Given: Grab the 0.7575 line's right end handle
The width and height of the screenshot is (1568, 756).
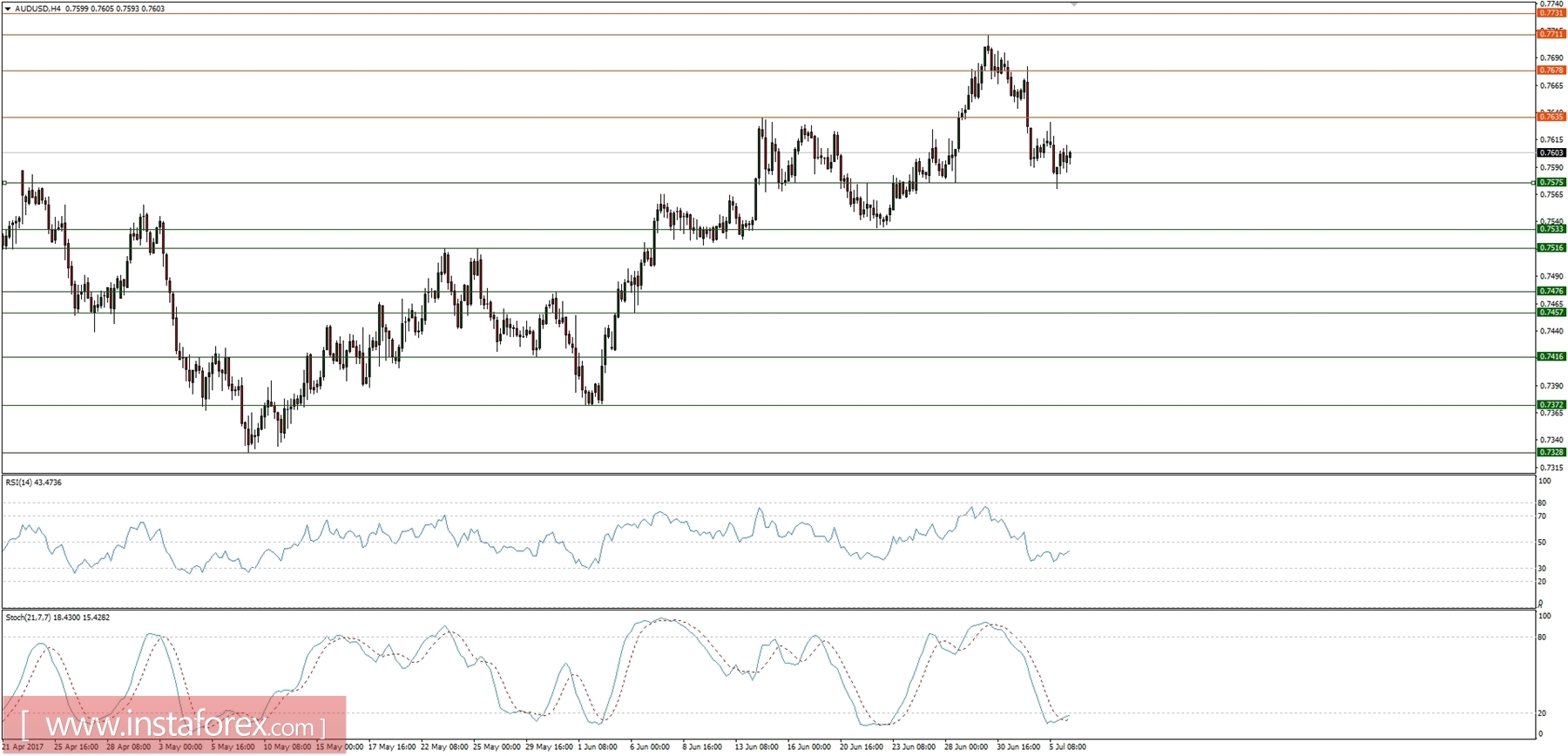Looking at the screenshot, I should pos(1533,183).
